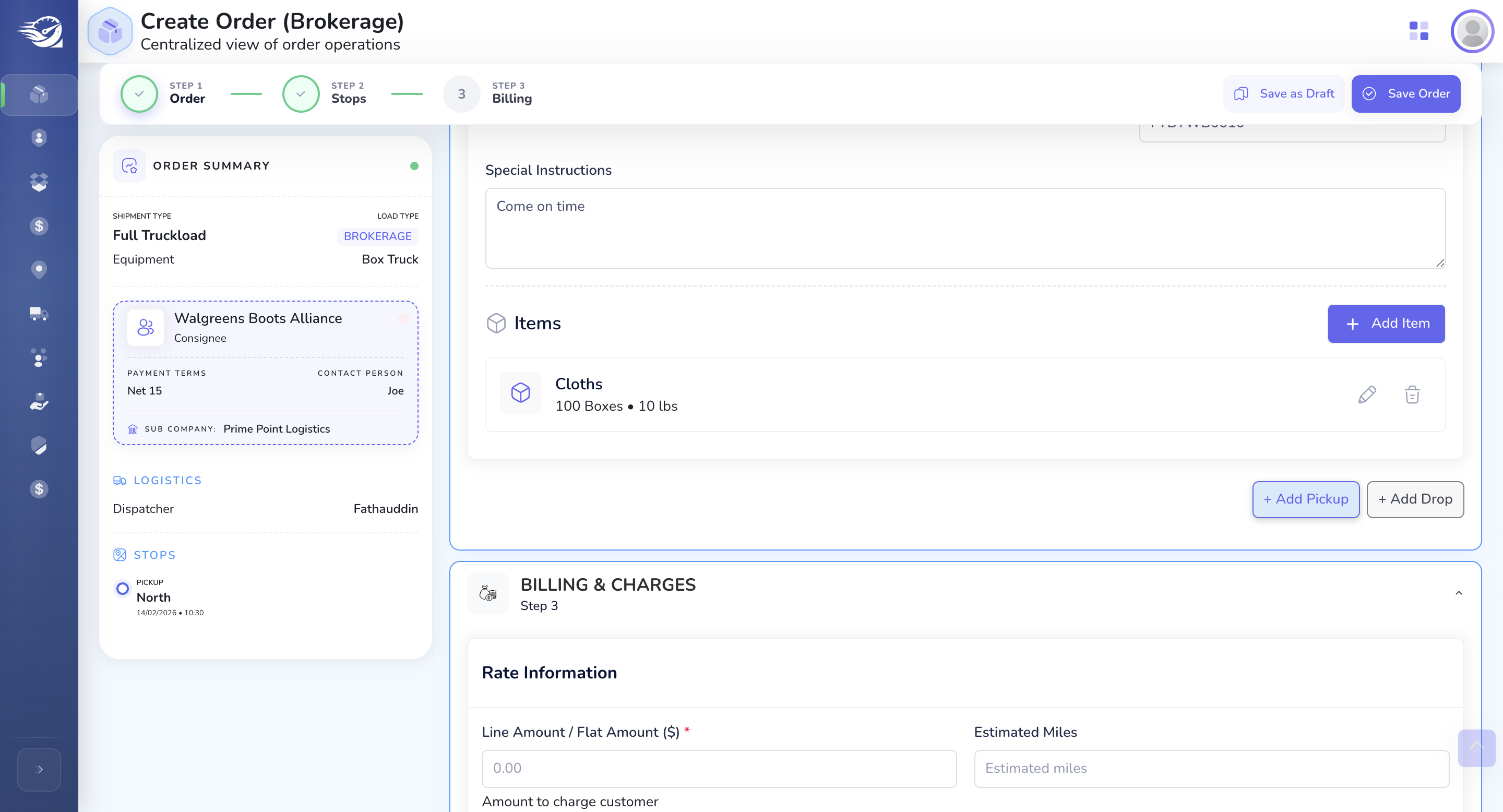Image resolution: width=1503 pixels, height=812 pixels.
Task: Select the North pickup stop radio marker
Action: [122, 589]
